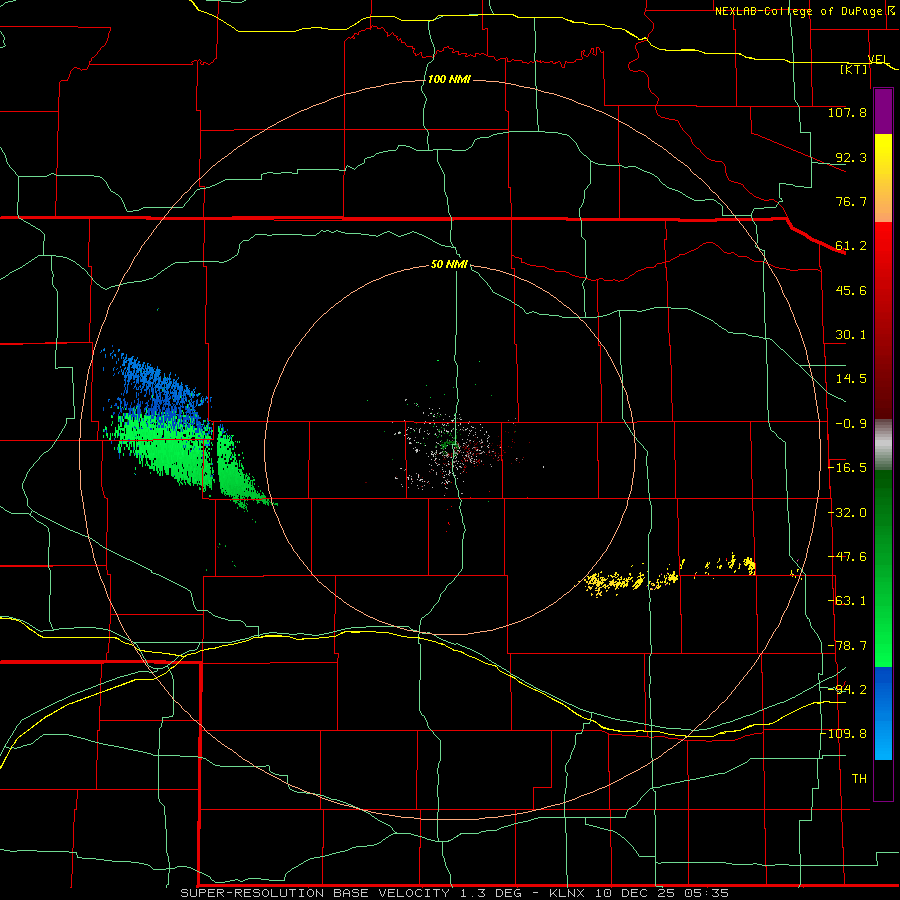900x900 pixels.
Task: Select the -78.7 value on velocity scale
Action: tap(848, 646)
